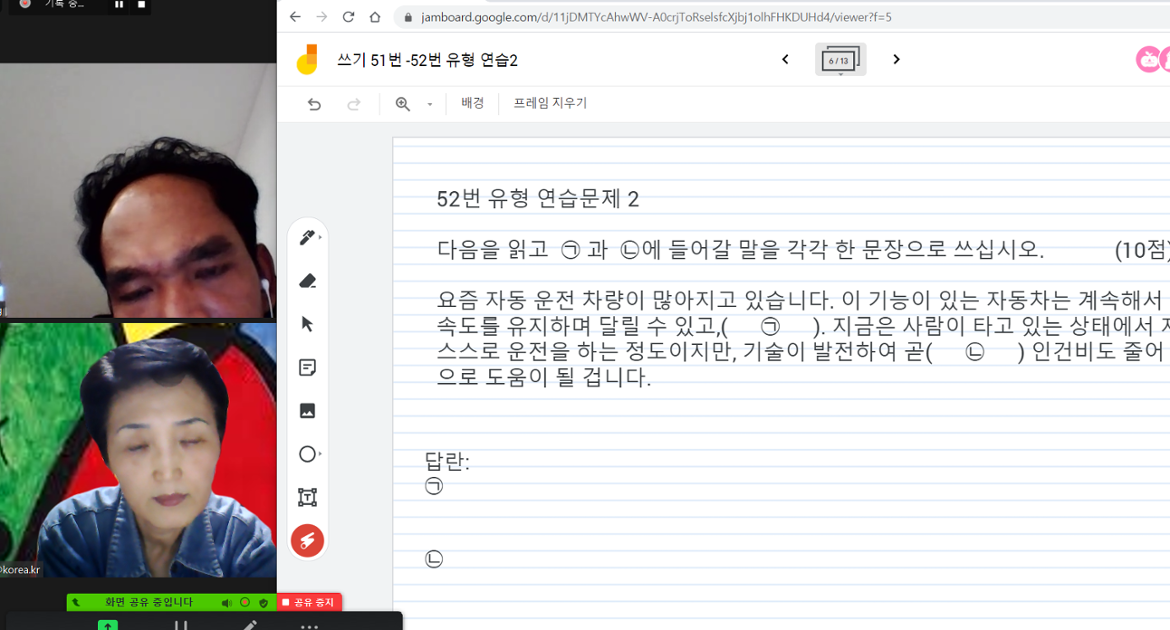Image resolution: width=1170 pixels, height=630 pixels.
Task: Click the speaker icon on the sharing bar
Action: tap(226, 602)
